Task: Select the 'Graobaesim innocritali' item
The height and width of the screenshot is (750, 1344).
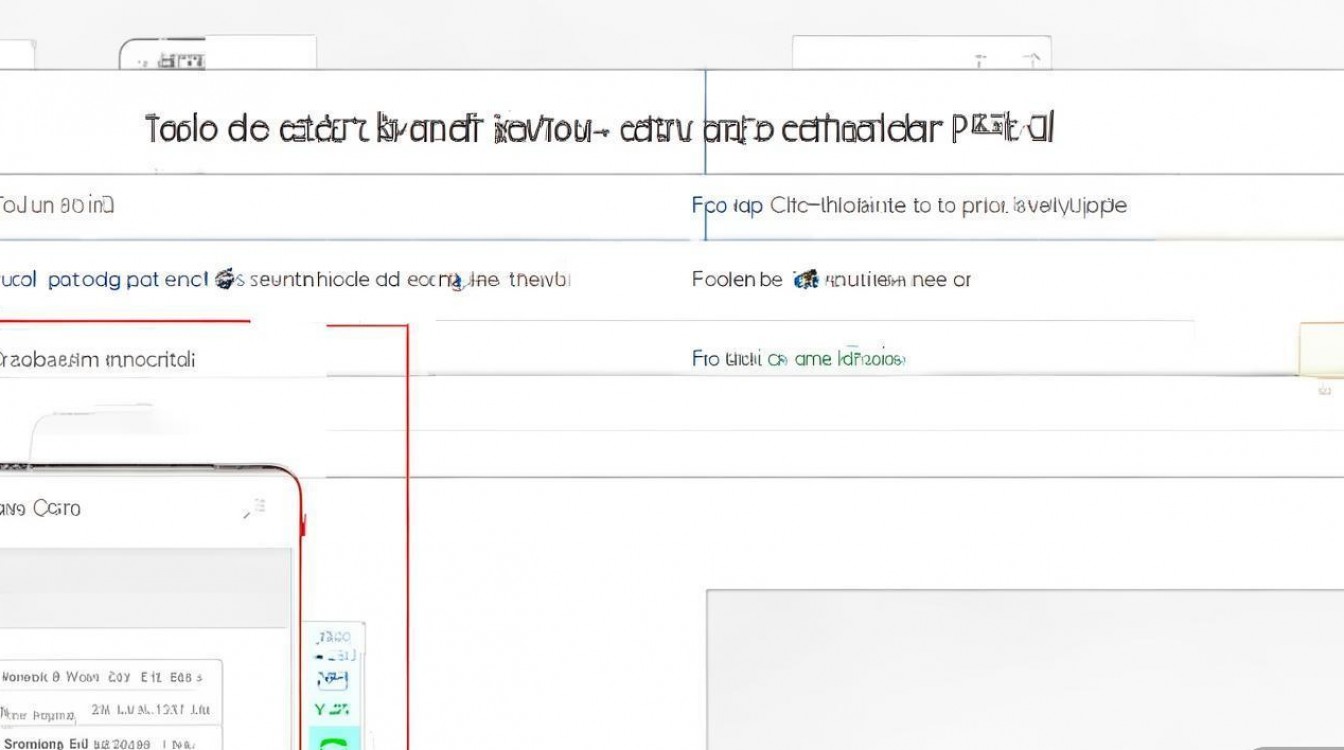Action: click(x=97, y=359)
